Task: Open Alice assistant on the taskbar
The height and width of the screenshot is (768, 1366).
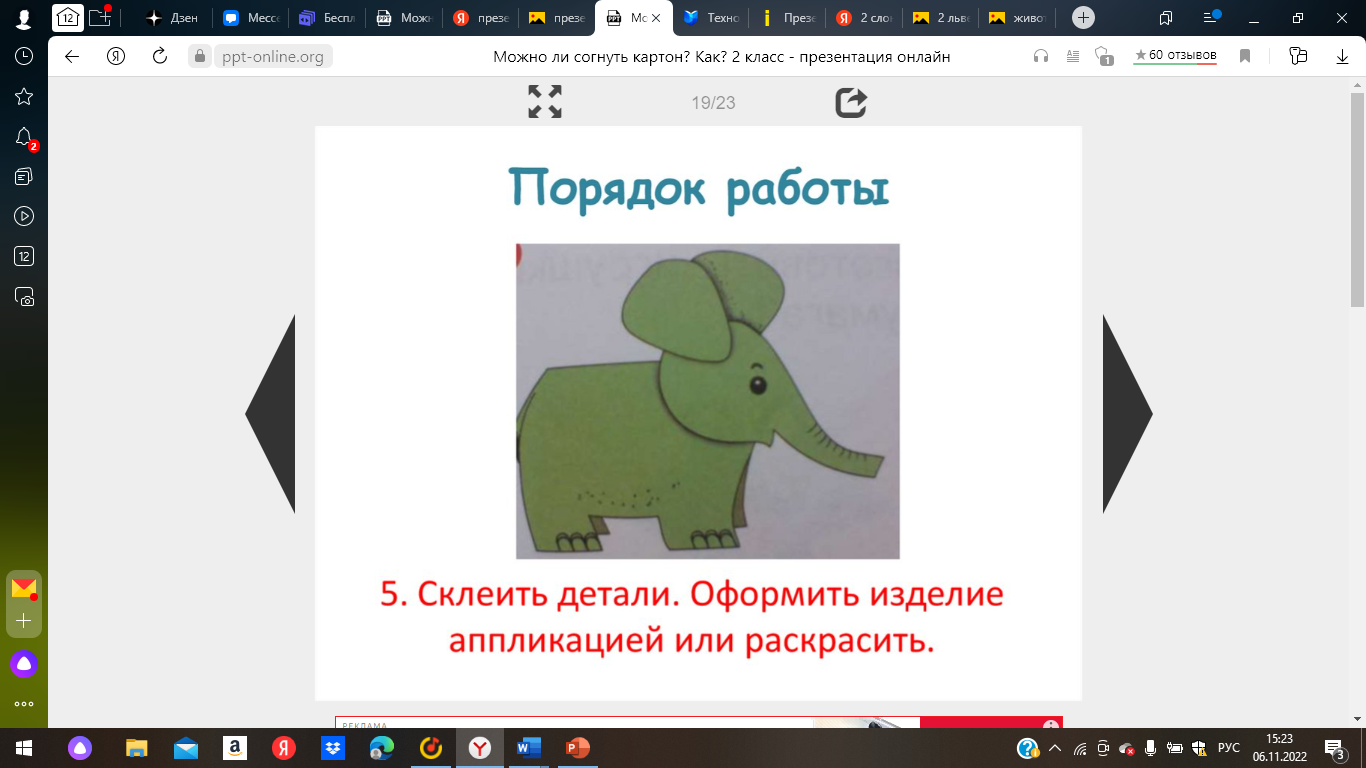Action: 79,748
